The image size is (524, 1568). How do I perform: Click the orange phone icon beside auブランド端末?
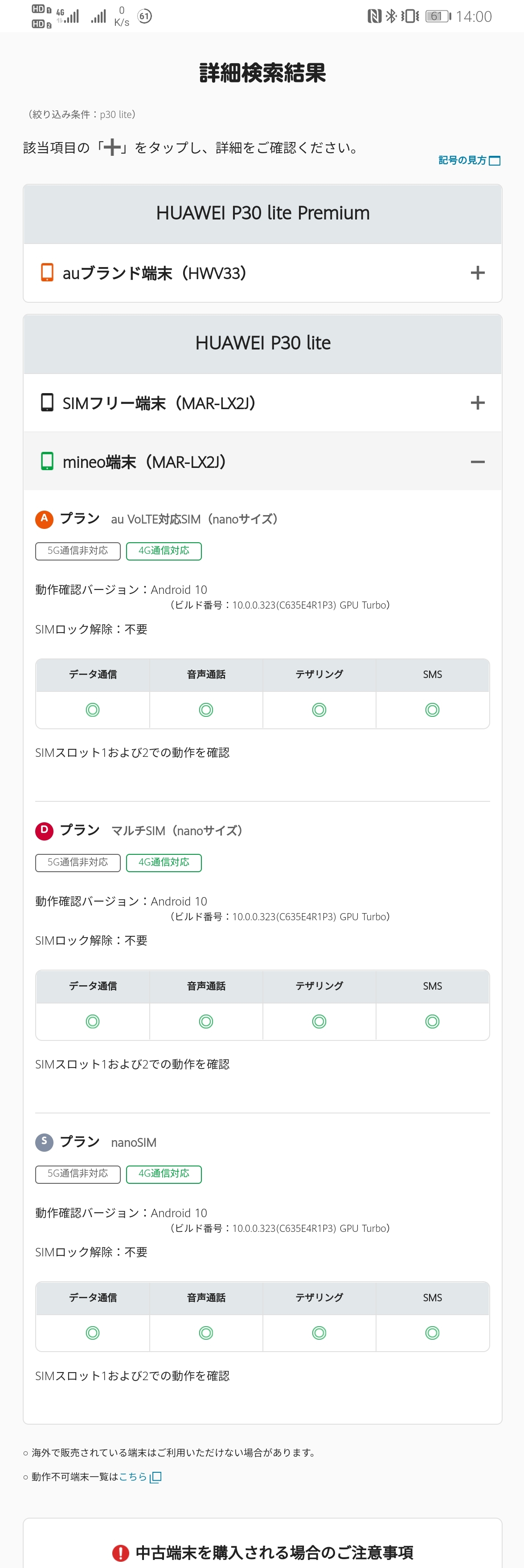[47, 273]
